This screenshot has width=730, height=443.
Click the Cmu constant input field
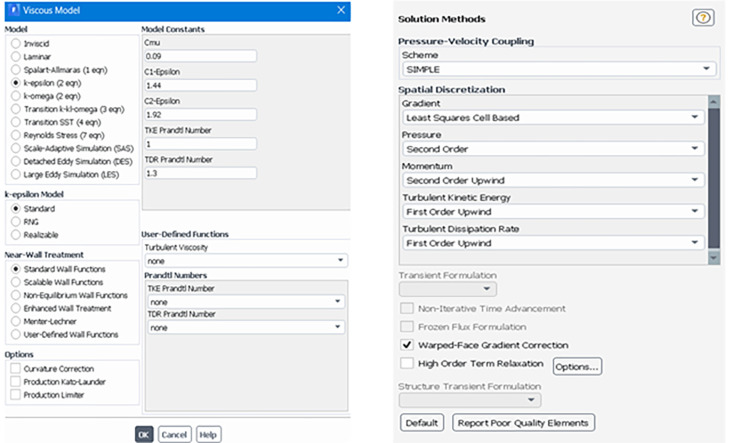tap(201, 56)
